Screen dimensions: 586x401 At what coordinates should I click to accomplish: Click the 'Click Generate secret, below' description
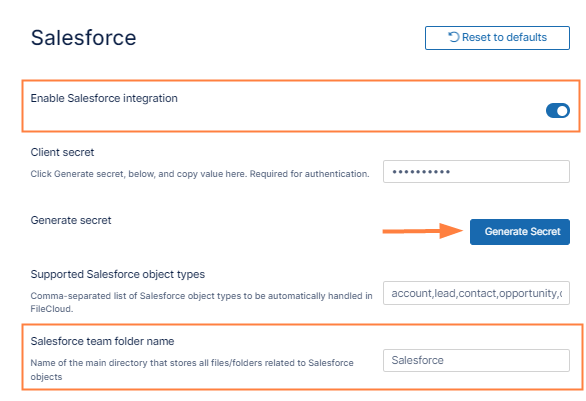point(200,174)
